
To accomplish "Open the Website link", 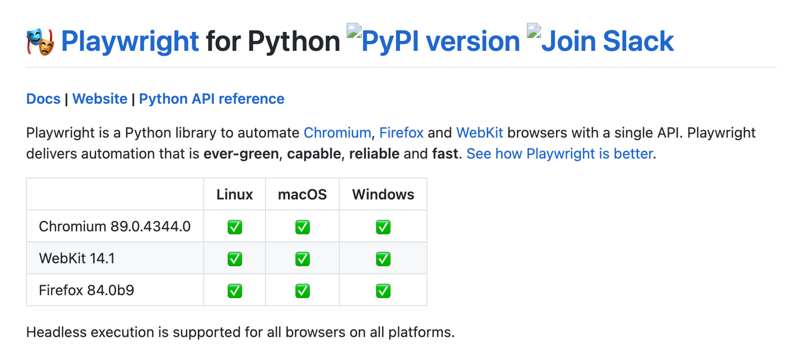I will 99,98.
